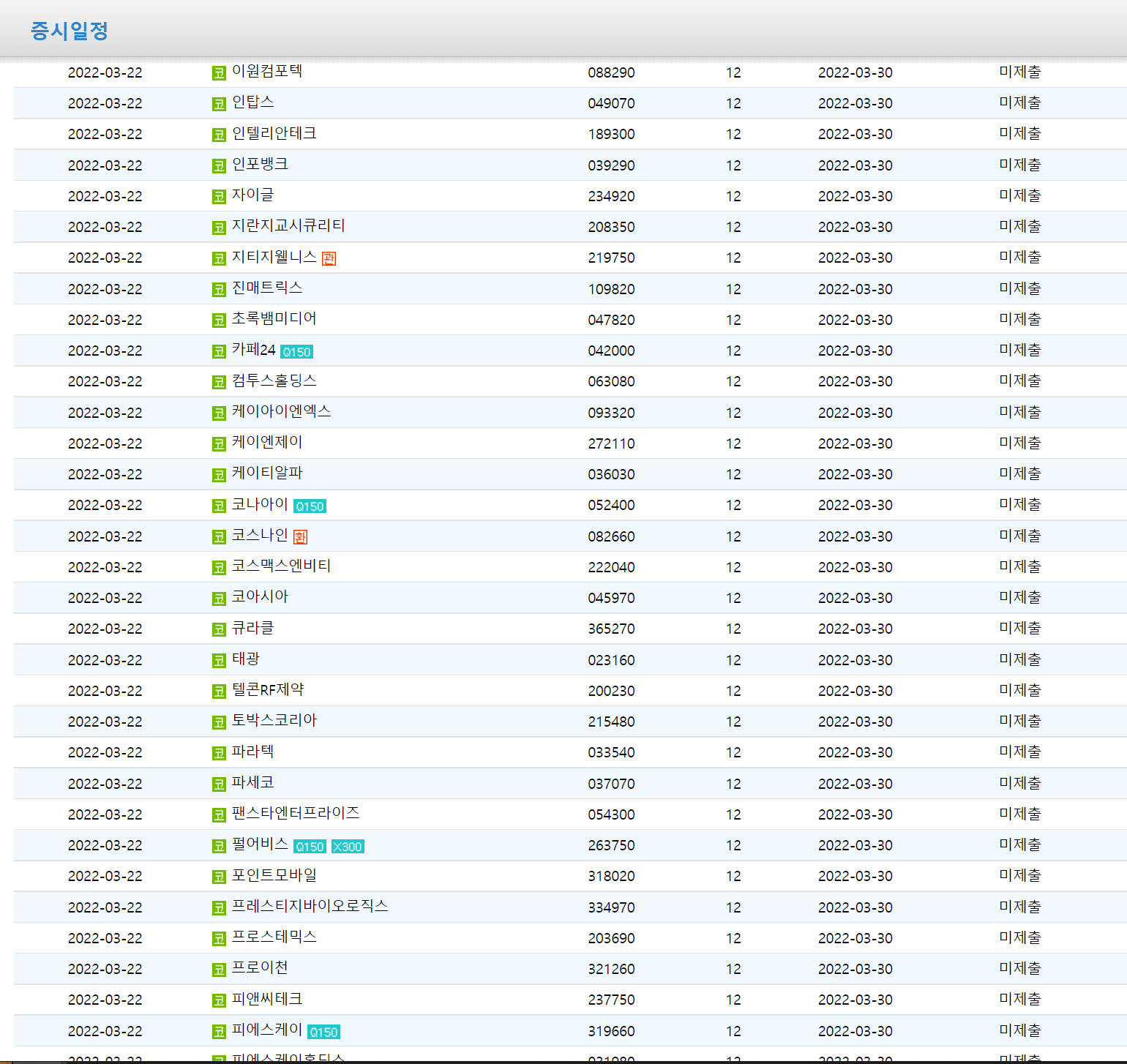Viewport: 1127px width, 1064px height.
Task: Click stock code 047820
Action: tap(612, 321)
